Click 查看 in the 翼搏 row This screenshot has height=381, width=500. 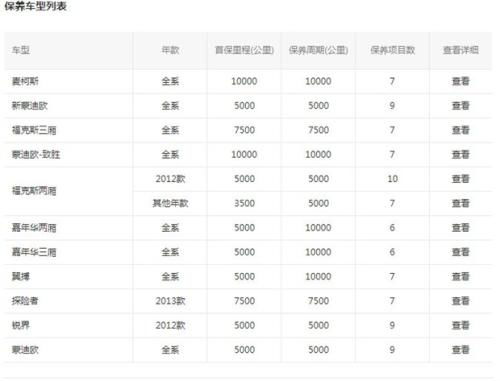pyautogui.click(x=460, y=276)
